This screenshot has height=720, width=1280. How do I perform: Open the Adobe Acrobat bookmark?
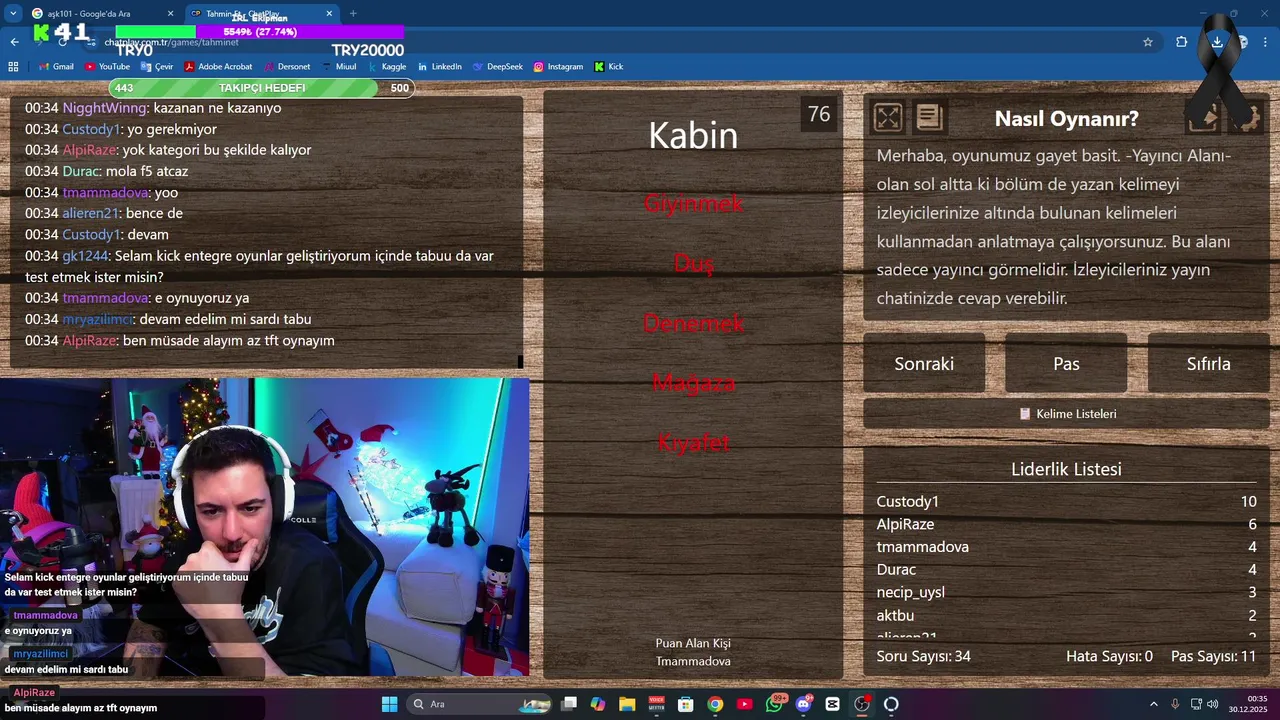pyautogui.click(x=218, y=67)
